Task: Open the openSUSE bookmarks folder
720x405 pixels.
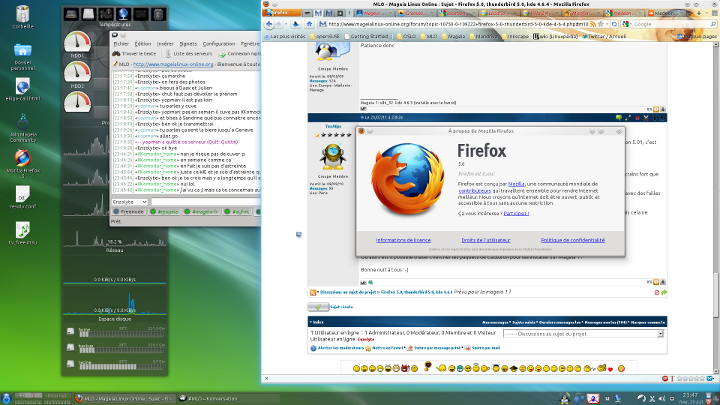Action: (x=324, y=36)
